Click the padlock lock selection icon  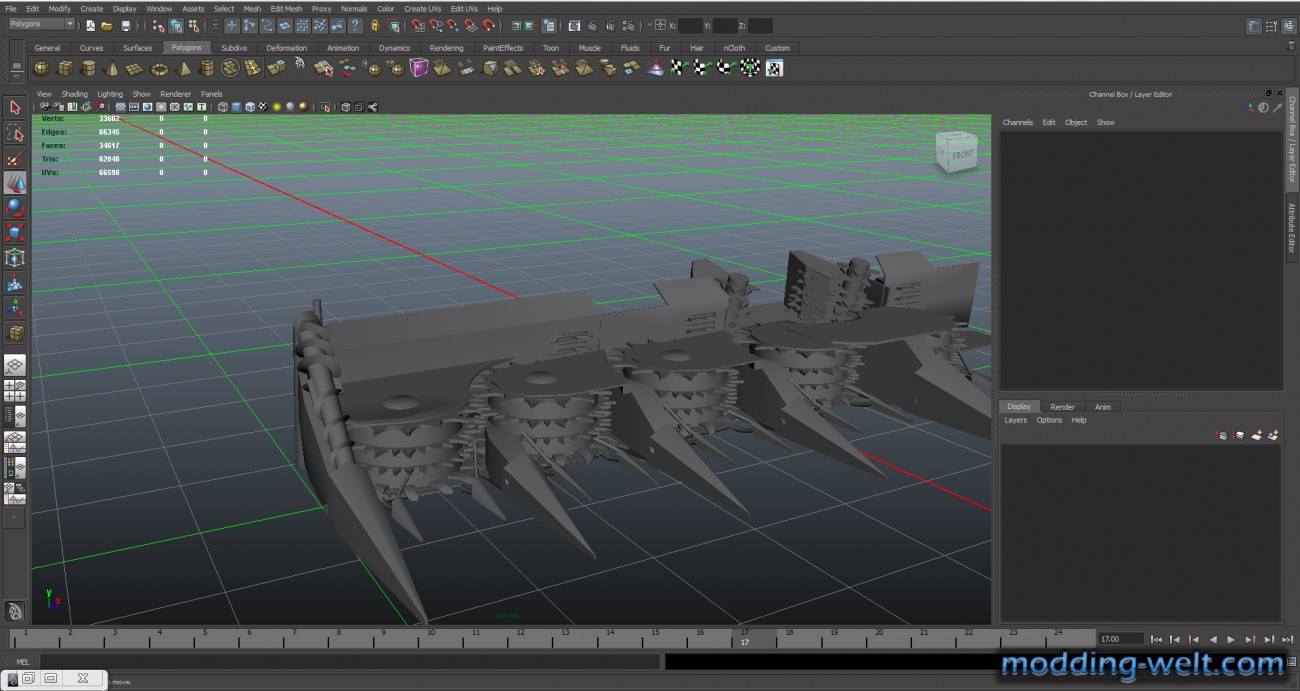[x=375, y=25]
